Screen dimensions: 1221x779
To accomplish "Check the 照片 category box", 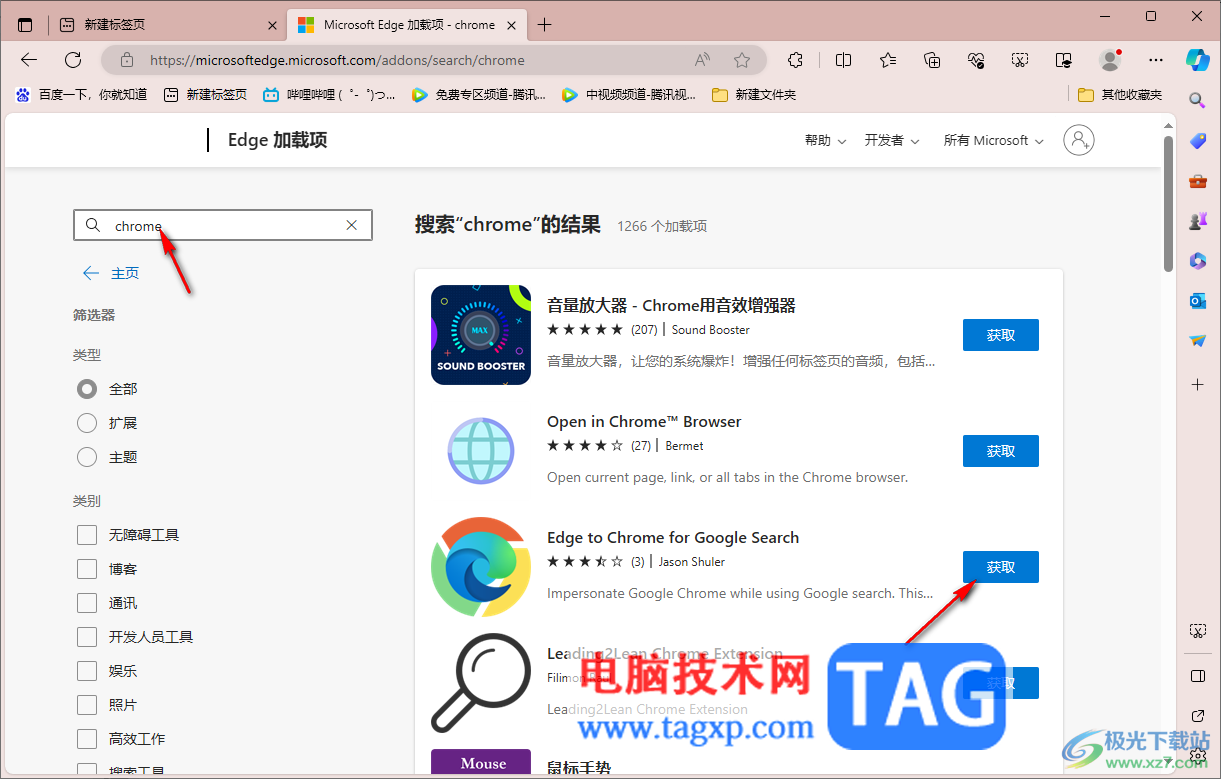I will [87, 705].
